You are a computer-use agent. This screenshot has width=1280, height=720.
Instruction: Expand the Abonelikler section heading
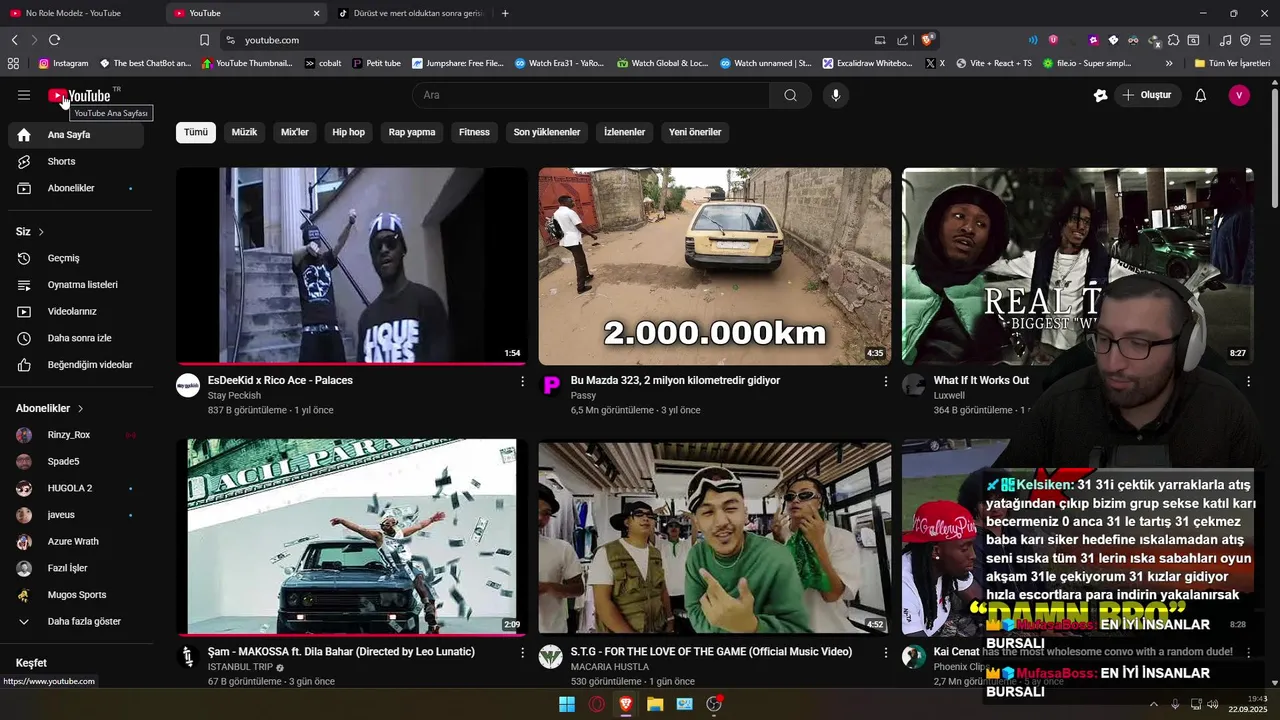pos(50,408)
